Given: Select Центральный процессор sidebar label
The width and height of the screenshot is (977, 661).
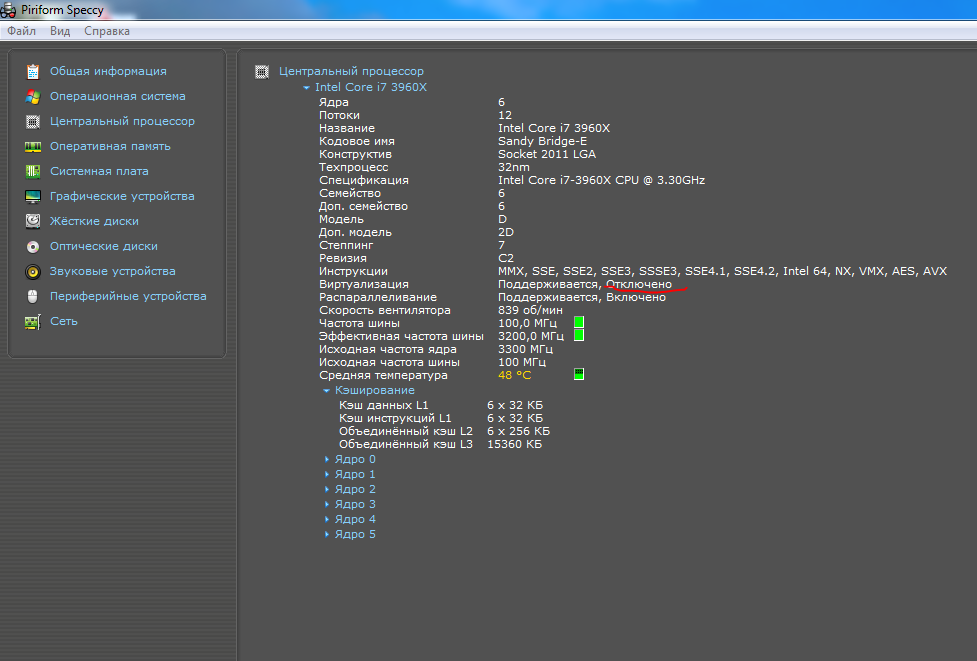Looking at the screenshot, I should coord(122,121).
